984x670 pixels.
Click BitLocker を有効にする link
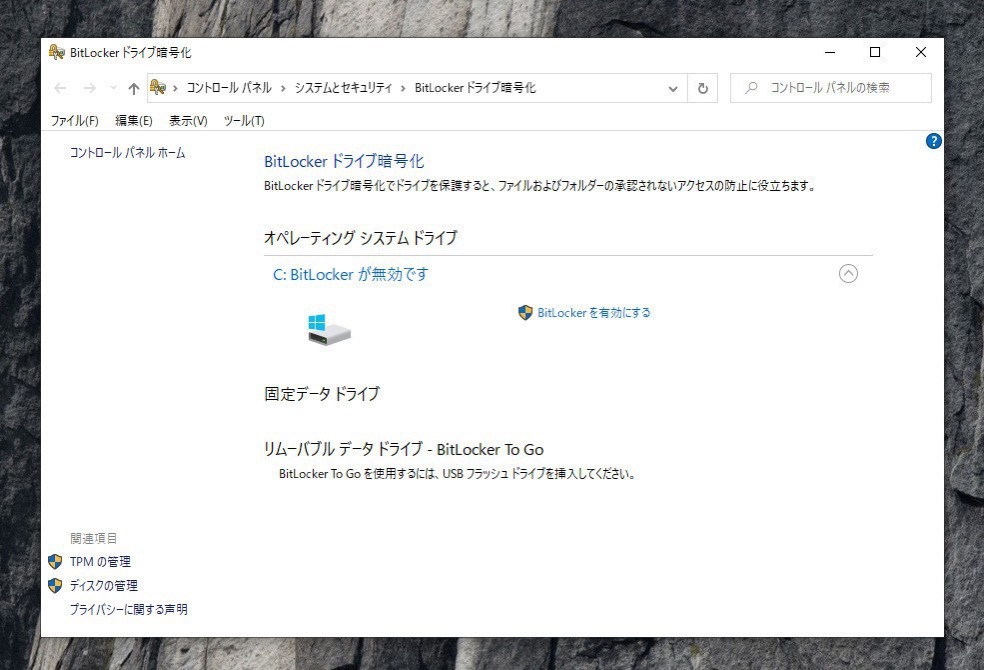pyautogui.click(x=594, y=312)
